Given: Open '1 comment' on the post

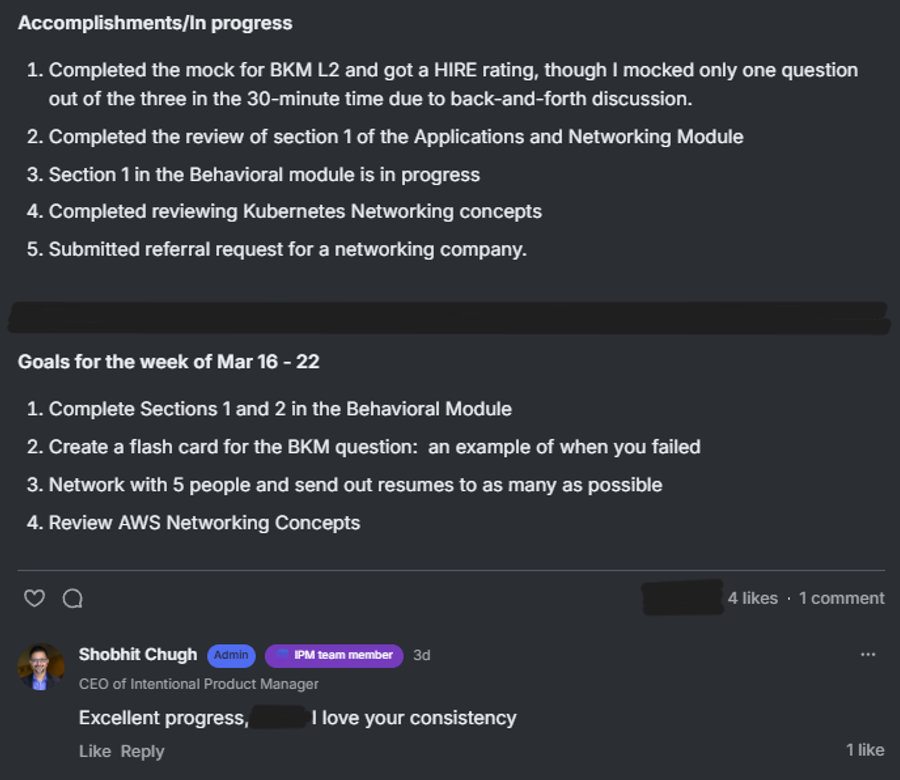Looking at the screenshot, I should [x=841, y=597].
